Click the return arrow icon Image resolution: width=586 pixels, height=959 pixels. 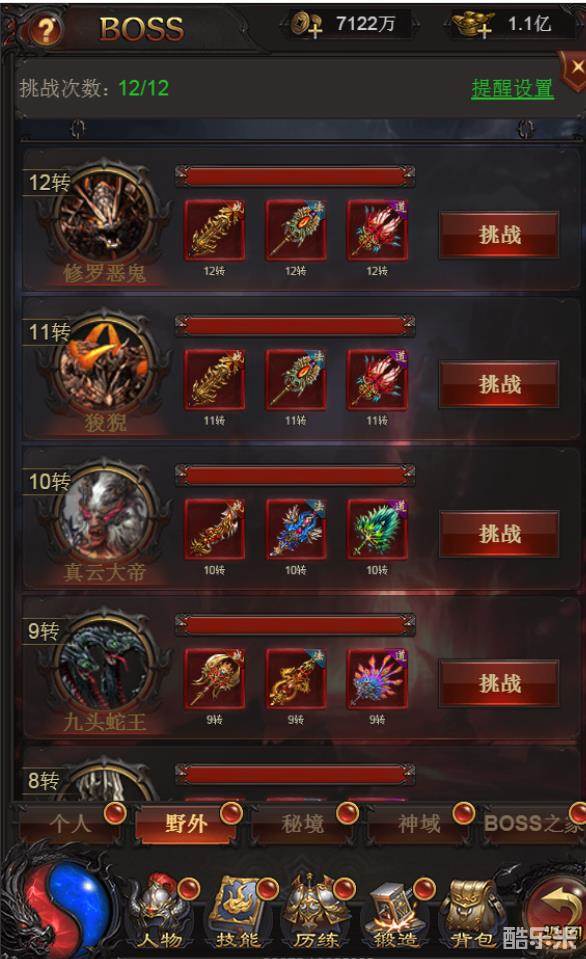pos(555,906)
